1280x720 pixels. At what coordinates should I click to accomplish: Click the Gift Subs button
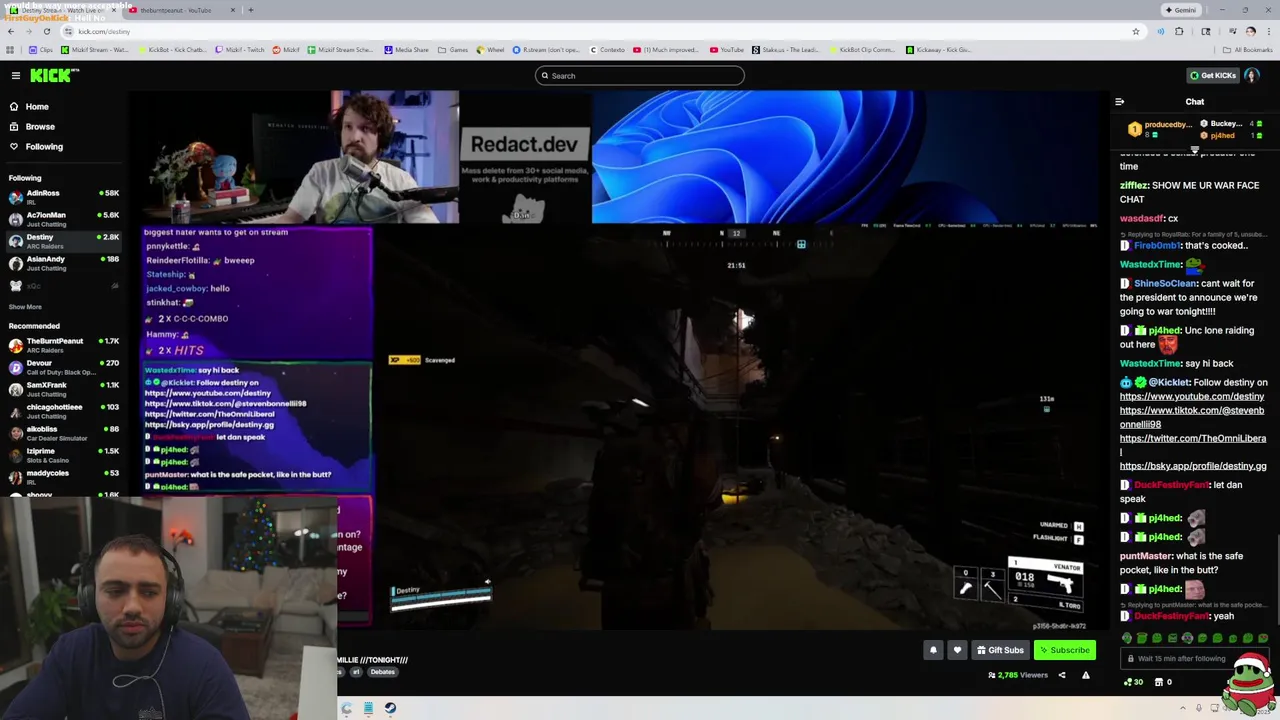pyautogui.click(x=1000, y=650)
